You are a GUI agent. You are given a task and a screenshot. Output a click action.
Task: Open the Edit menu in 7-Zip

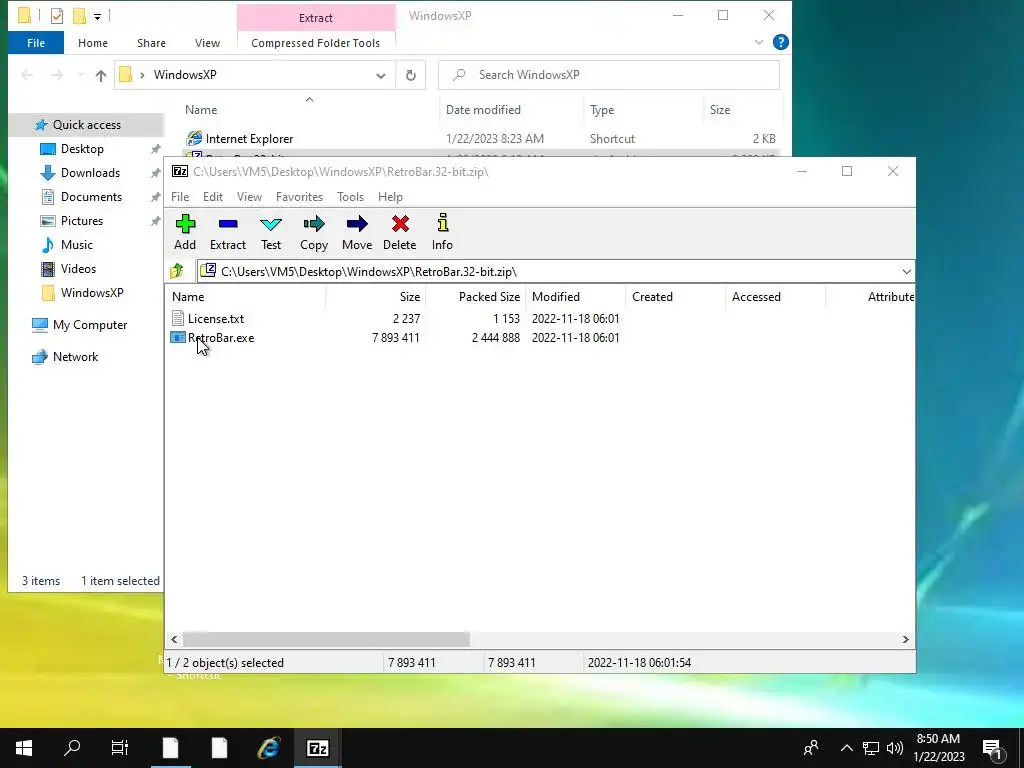tap(213, 197)
